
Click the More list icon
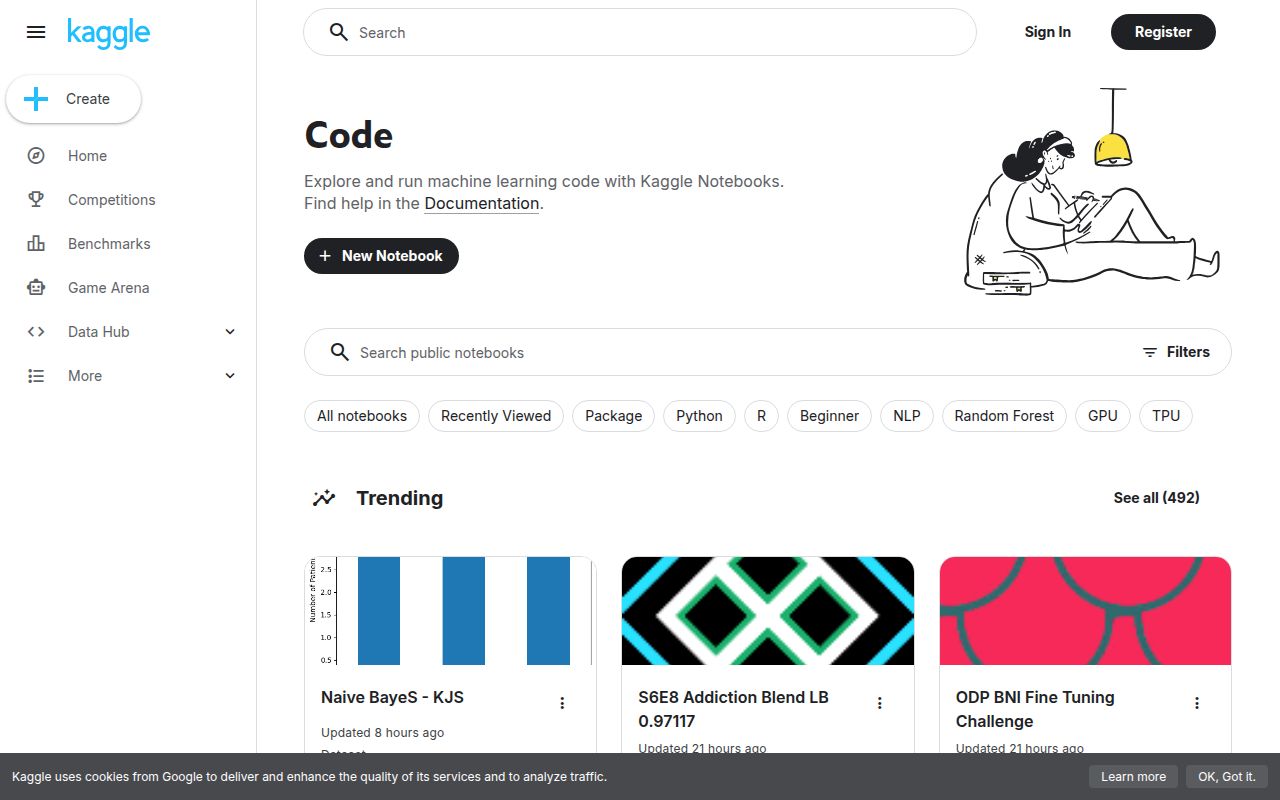[x=36, y=376]
